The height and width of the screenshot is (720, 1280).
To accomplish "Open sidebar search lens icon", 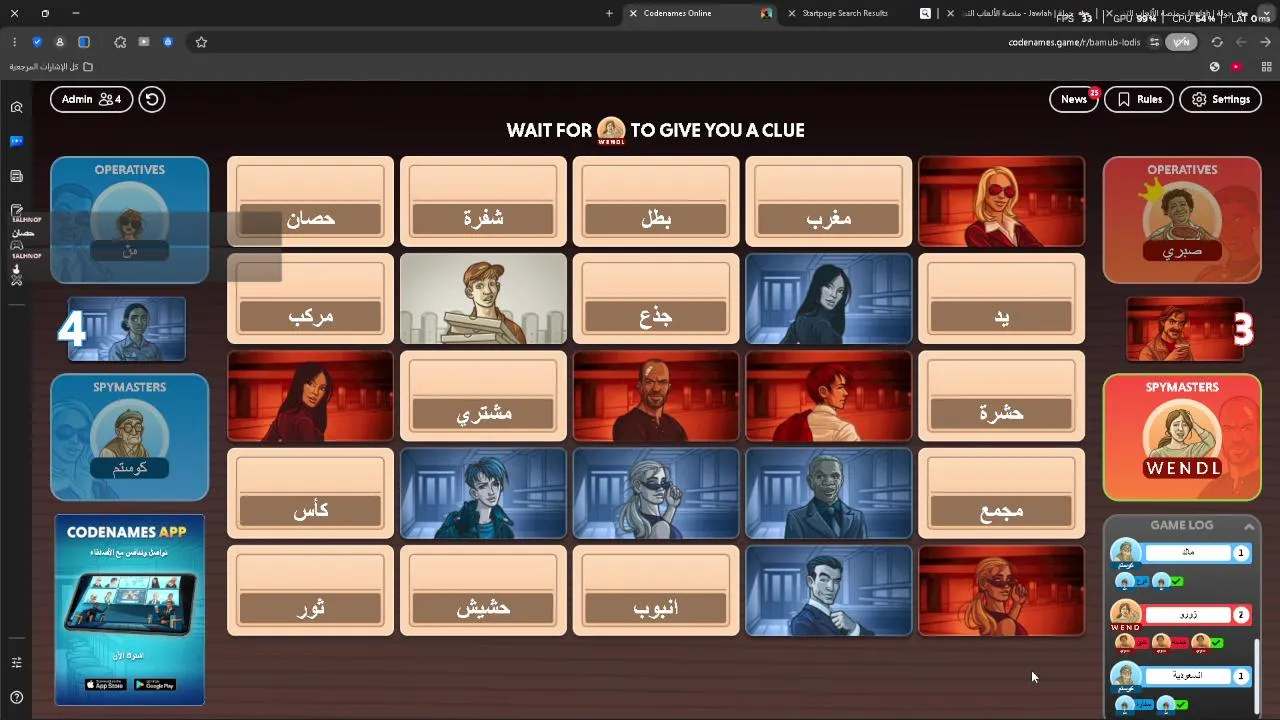I will tap(16, 107).
